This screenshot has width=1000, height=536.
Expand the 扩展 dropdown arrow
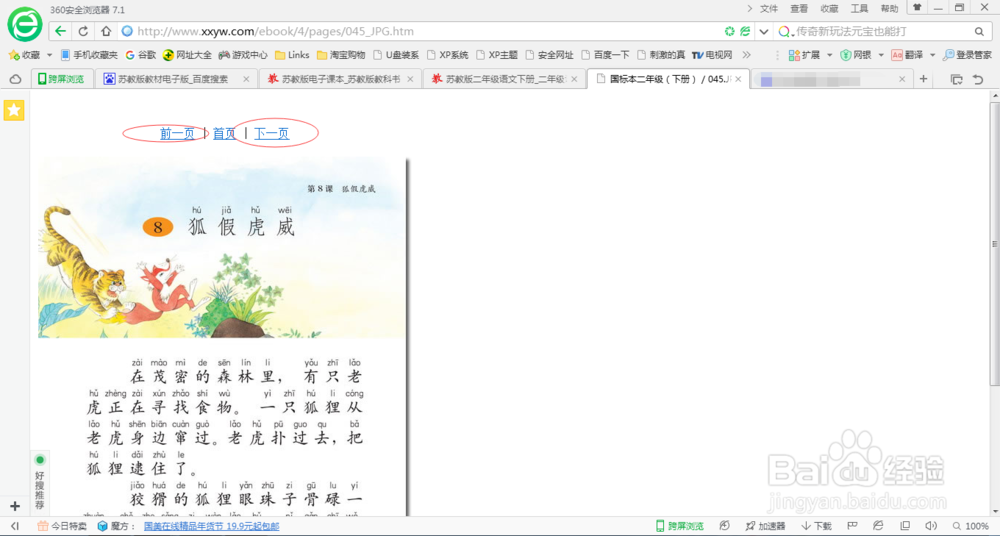(x=830, y=56)
